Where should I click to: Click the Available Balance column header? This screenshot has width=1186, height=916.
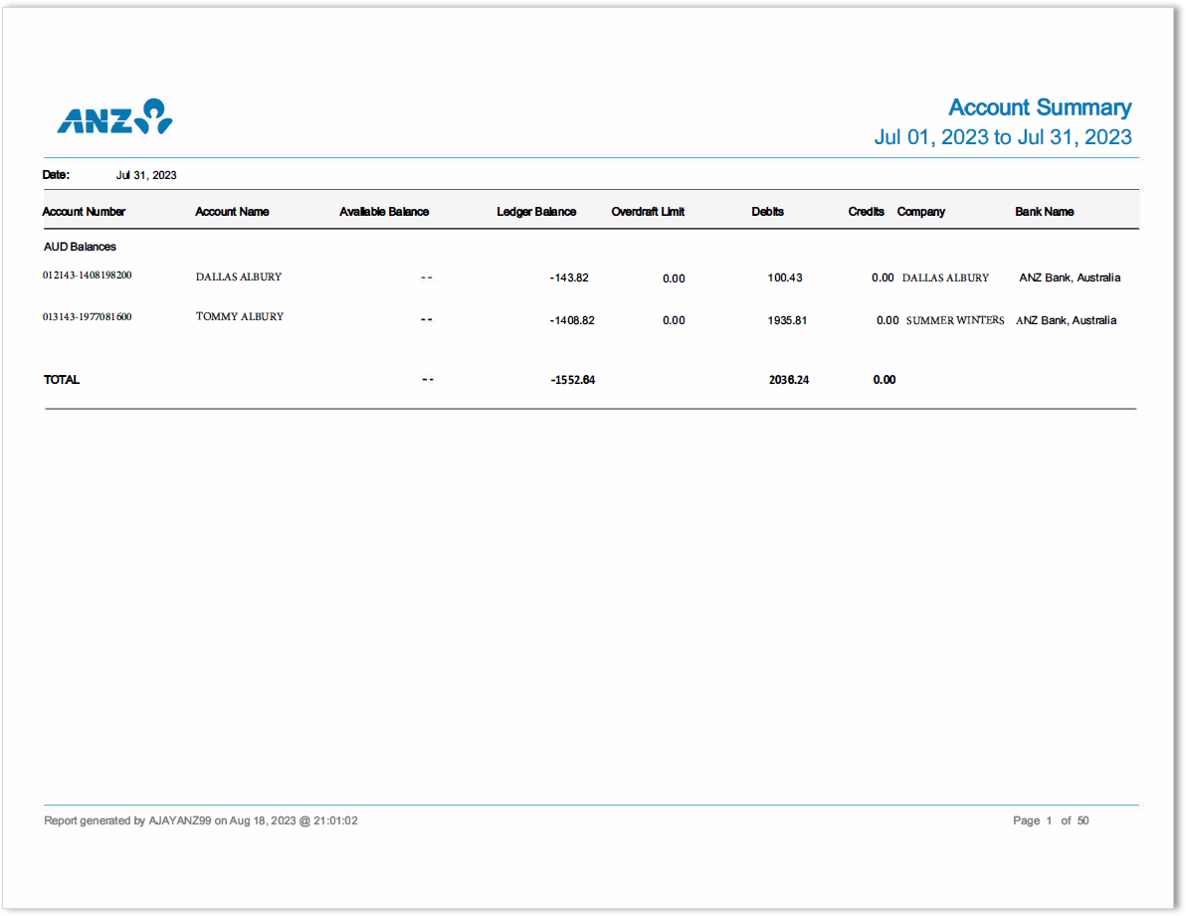tap(384, 211)
